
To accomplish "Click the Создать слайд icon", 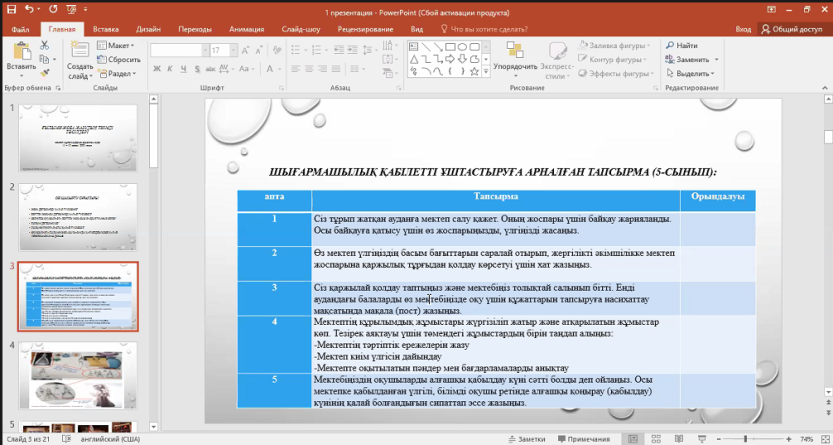I will 80,51.
